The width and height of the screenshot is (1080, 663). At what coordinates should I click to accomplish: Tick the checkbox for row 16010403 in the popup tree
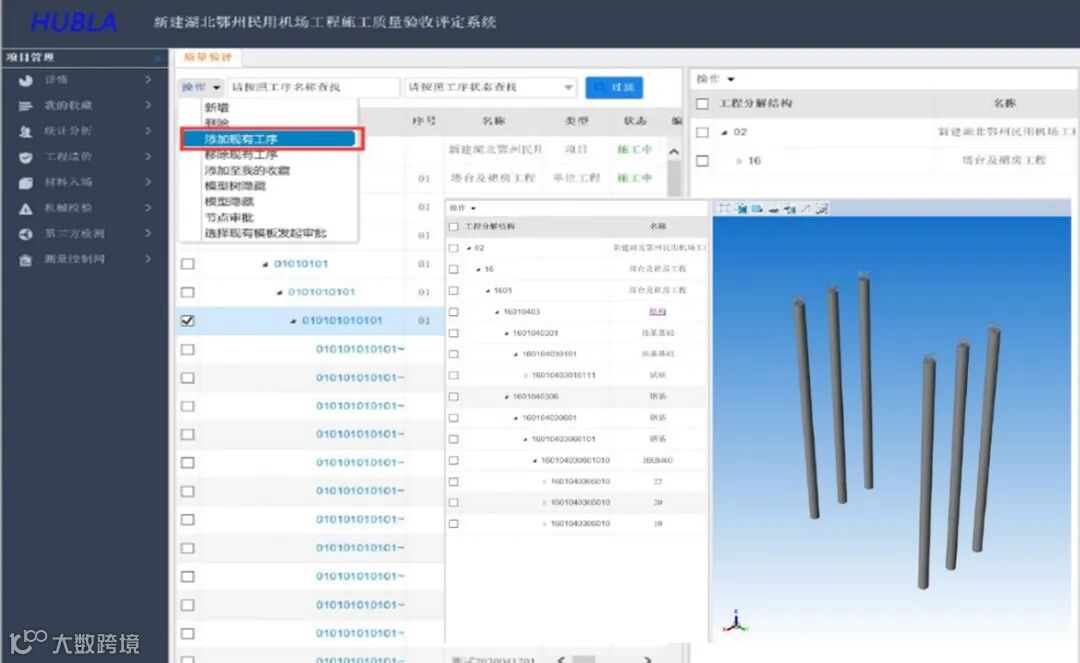point(453,312)
